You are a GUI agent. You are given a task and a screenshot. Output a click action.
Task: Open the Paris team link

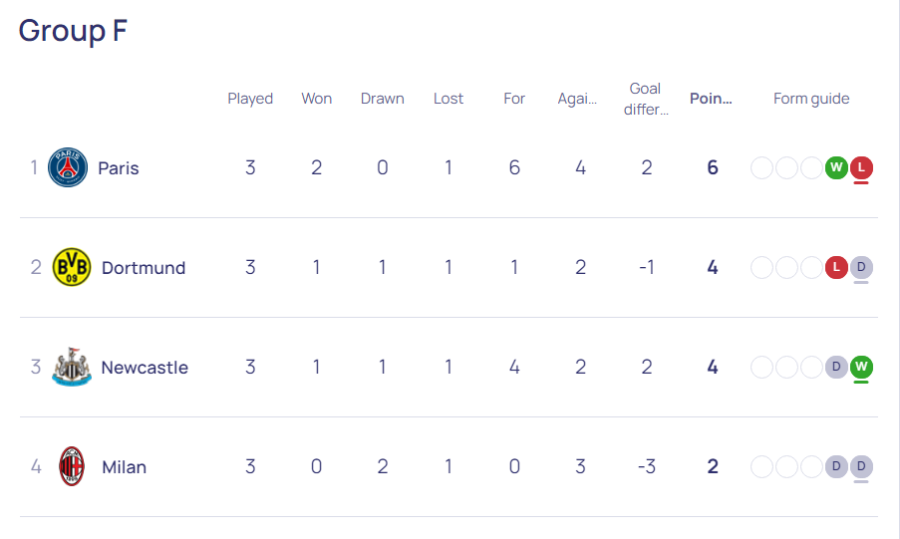coord(118,168)
